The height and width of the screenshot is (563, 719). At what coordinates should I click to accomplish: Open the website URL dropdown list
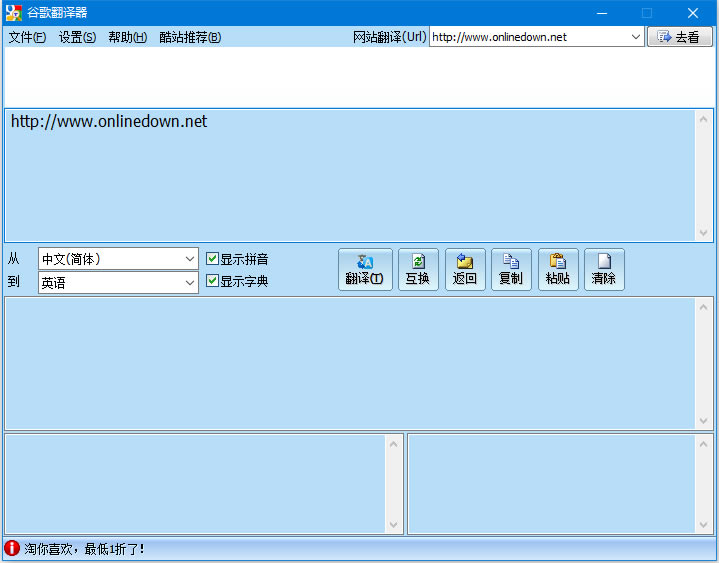pos(636,37)
